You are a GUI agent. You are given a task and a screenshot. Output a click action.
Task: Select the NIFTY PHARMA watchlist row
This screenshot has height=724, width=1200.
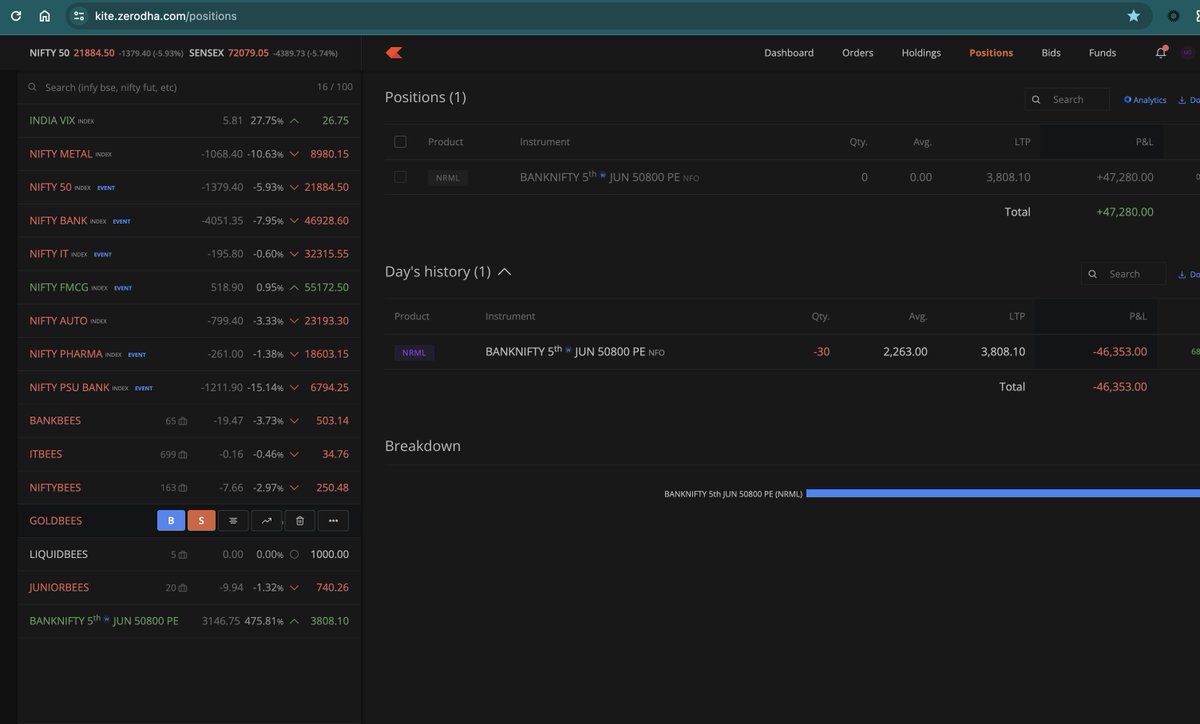(x=189, y=354)
